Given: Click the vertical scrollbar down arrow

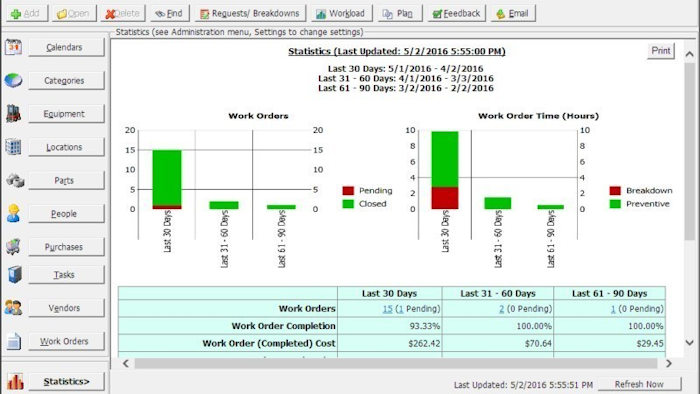Looking at the screenshot, I should tap(689, 343).
